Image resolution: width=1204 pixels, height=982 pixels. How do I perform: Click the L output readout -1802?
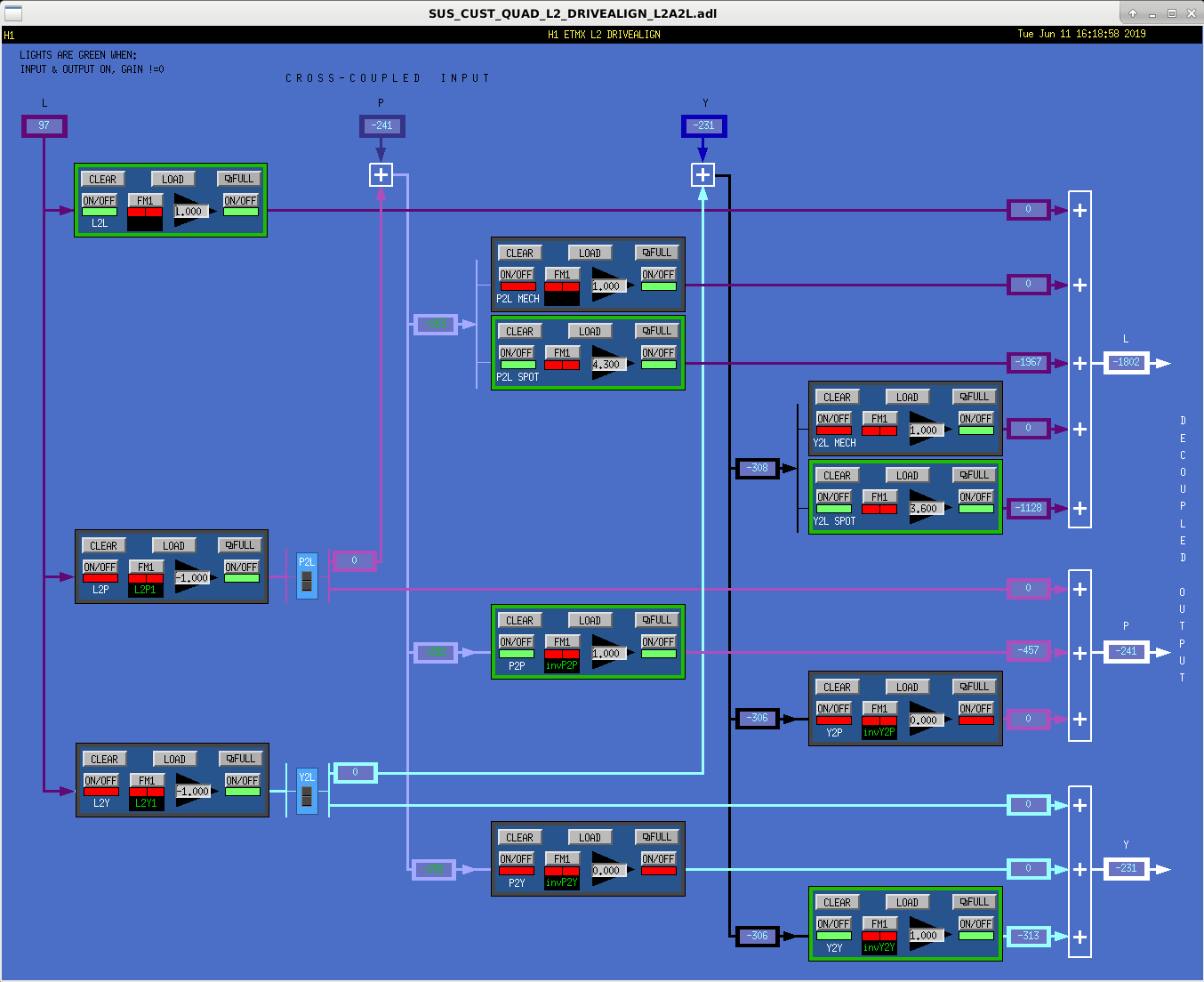tap(1127, 363)
